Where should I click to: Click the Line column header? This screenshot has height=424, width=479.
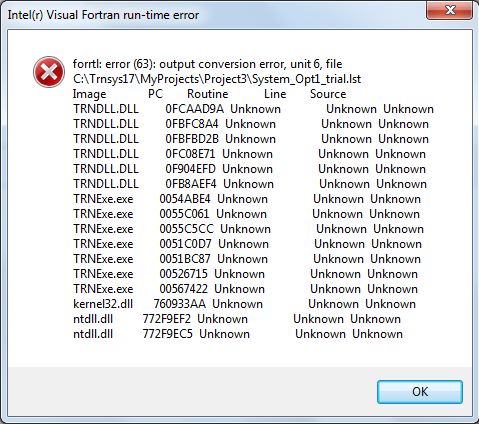275,94
